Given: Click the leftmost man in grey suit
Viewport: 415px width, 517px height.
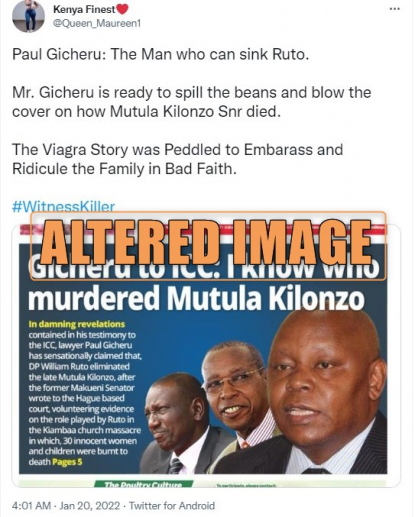Looking at the screenshot, I should 175,422.
